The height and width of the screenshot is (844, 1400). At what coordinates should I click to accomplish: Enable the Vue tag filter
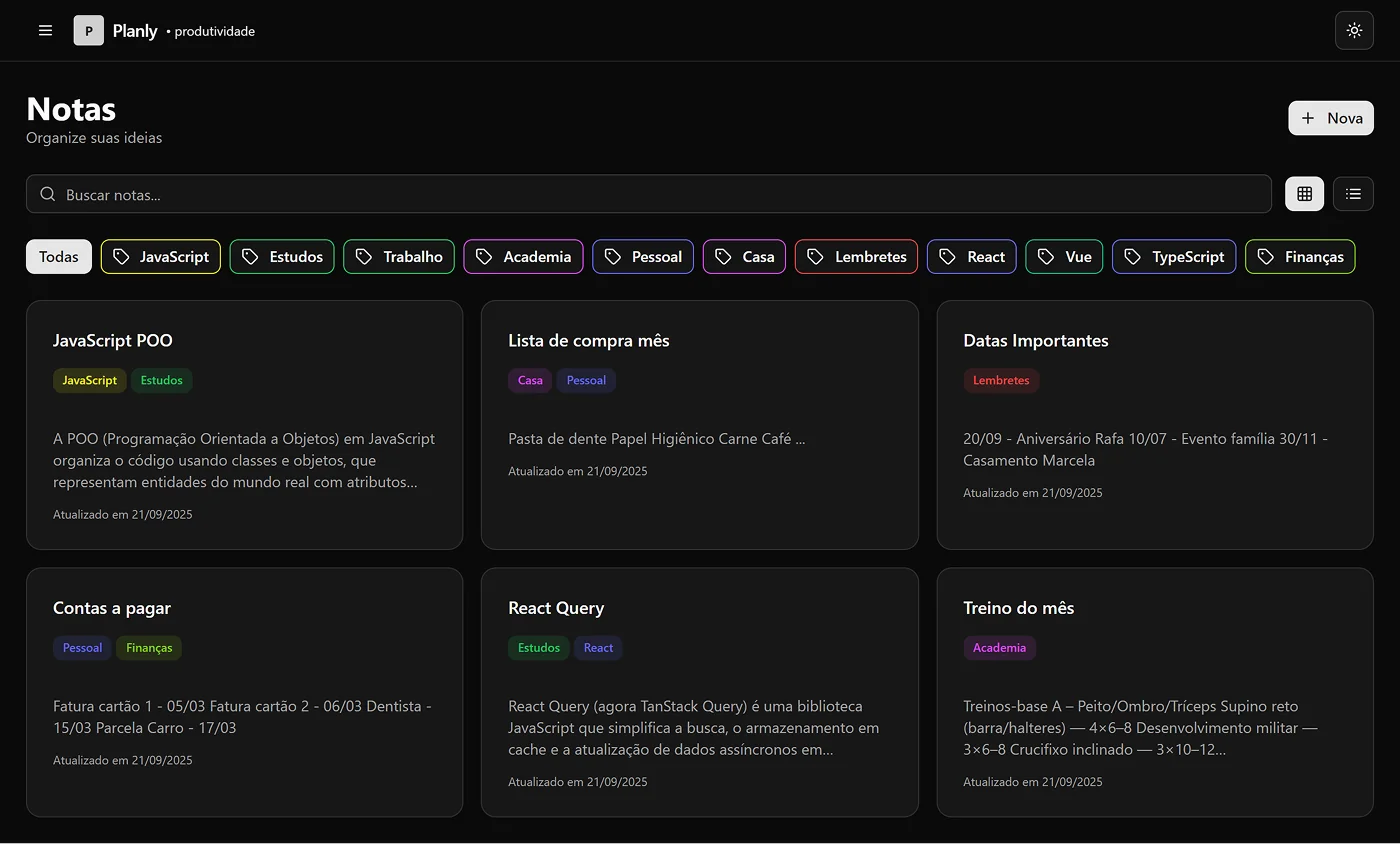click(x=1064, y=256)
